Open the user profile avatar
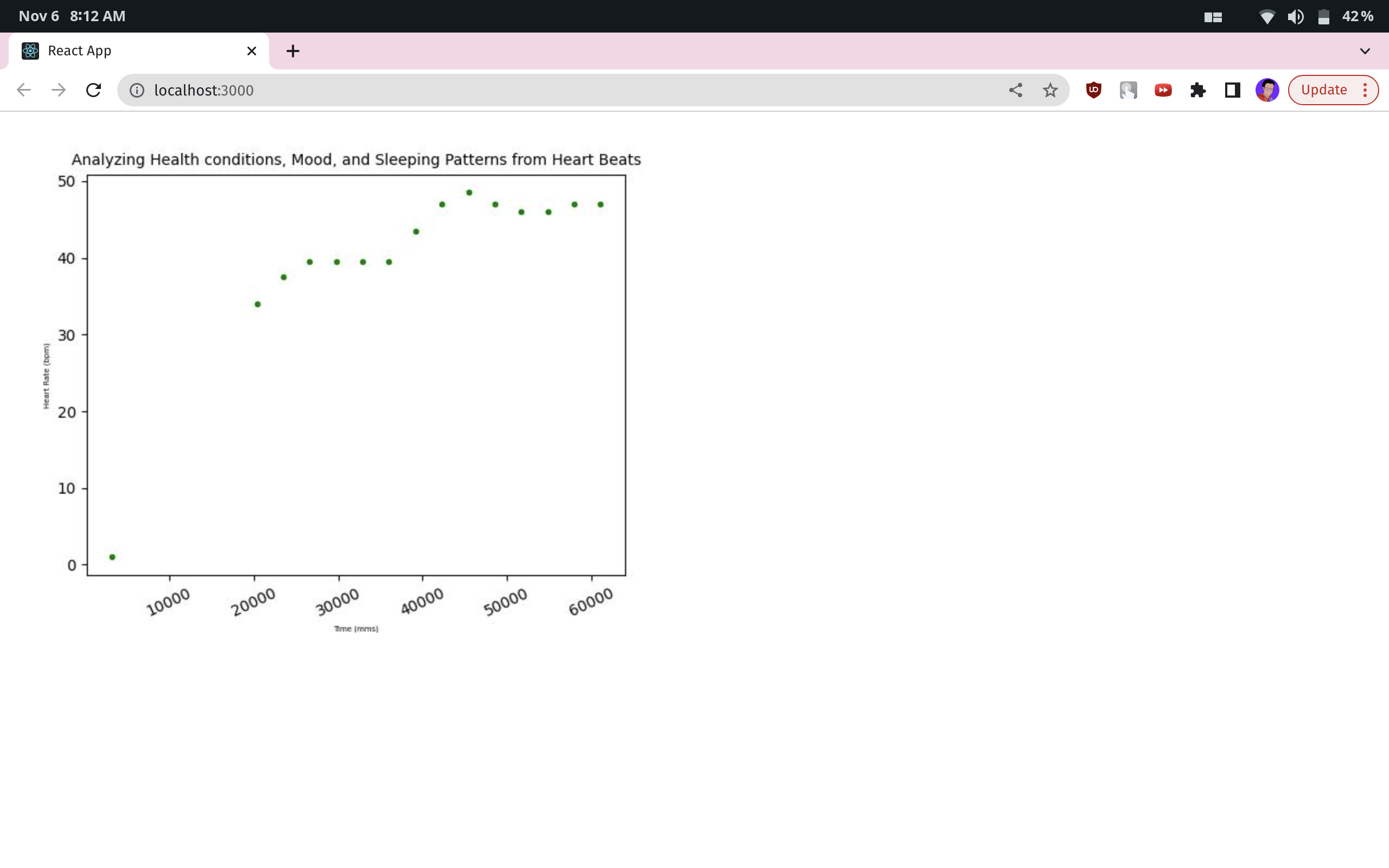 click(1267, 90)
